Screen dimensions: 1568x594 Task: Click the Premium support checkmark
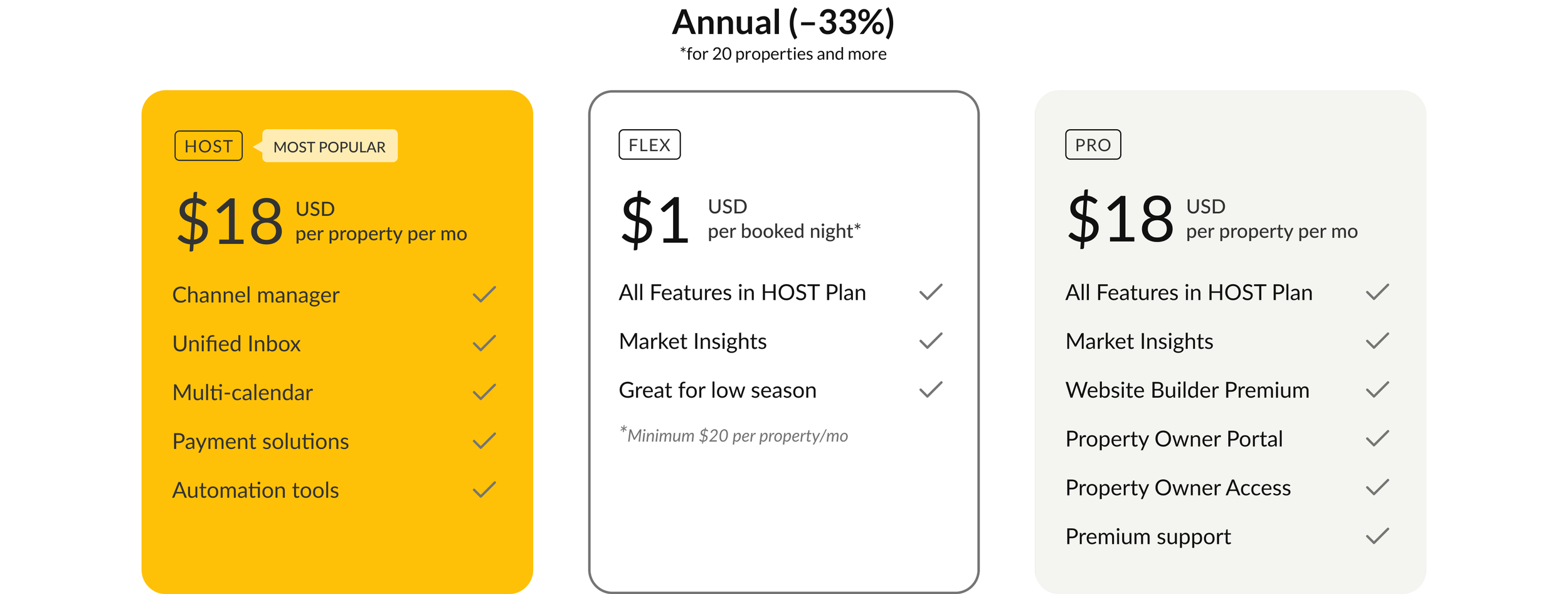coord(1377,536)
